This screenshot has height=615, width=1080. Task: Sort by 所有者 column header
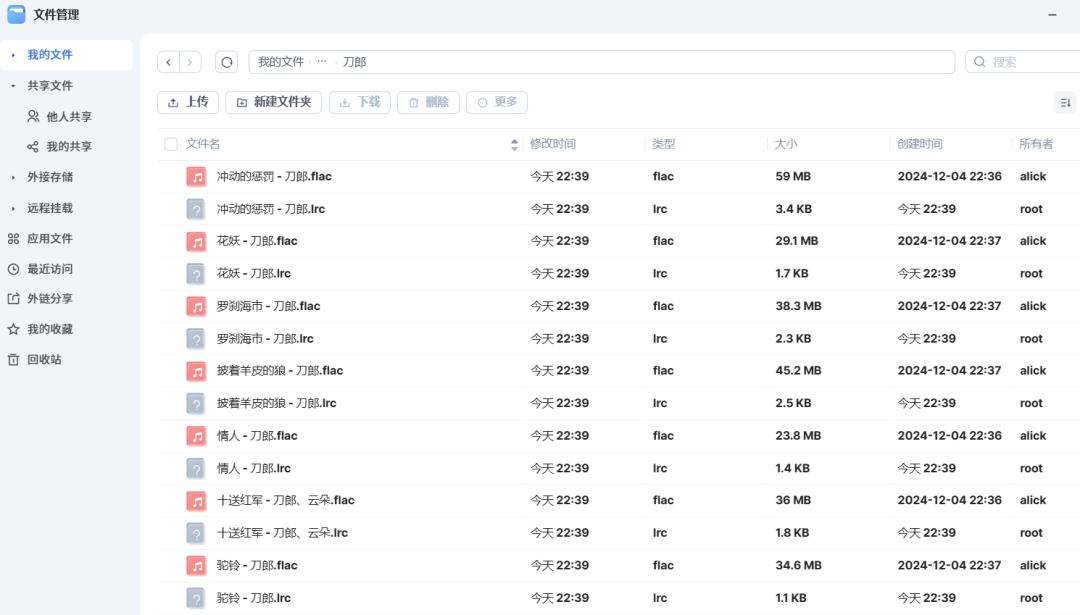pos(1036,144)
